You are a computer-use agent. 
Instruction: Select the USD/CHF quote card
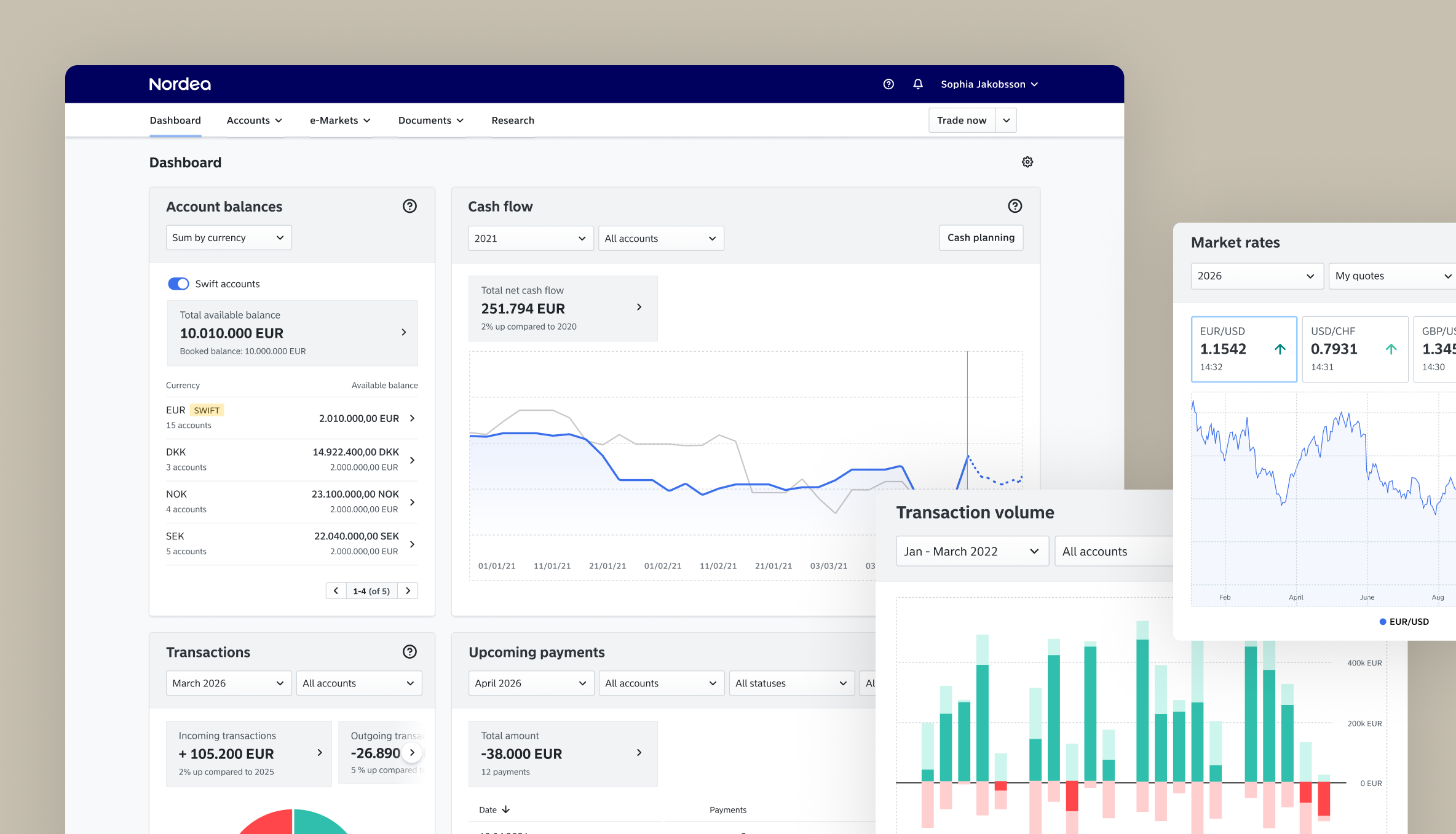point(1355,349)
